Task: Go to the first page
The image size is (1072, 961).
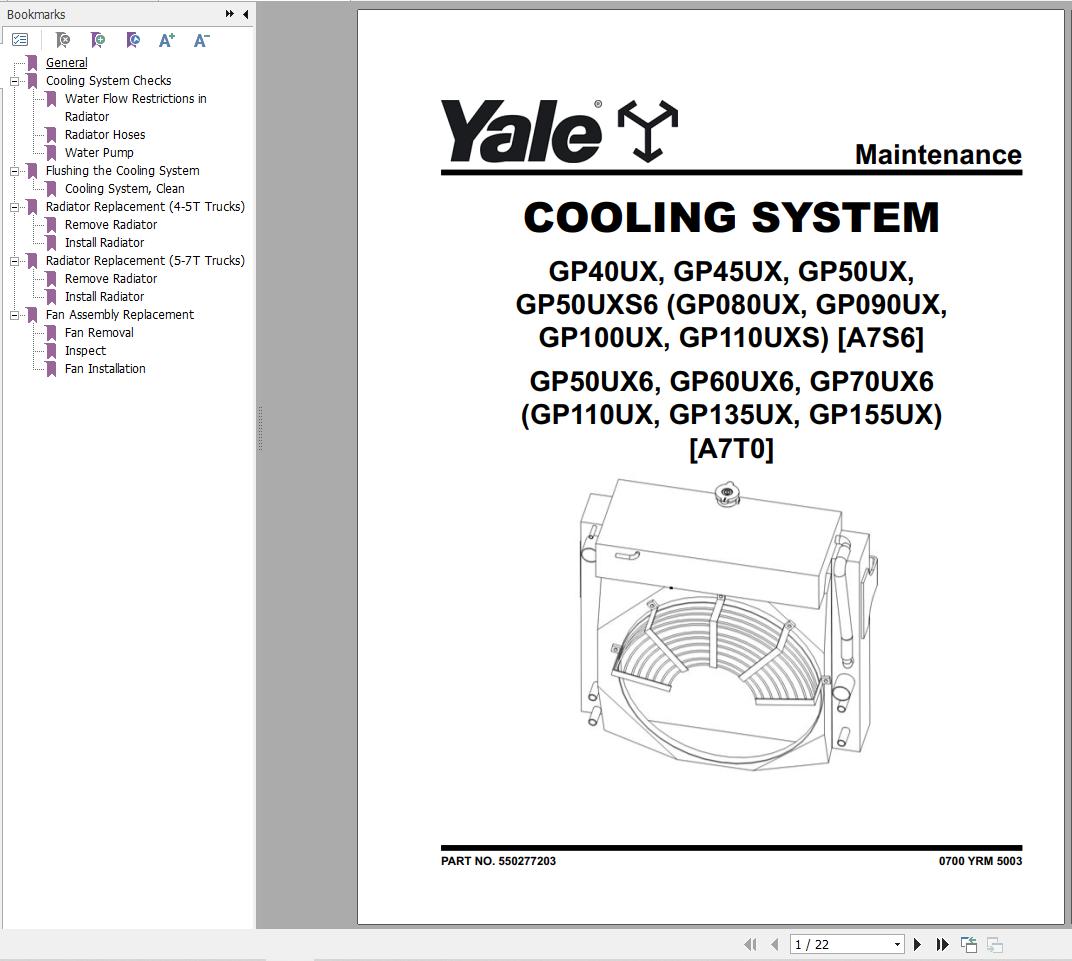Action: [750, 945]
